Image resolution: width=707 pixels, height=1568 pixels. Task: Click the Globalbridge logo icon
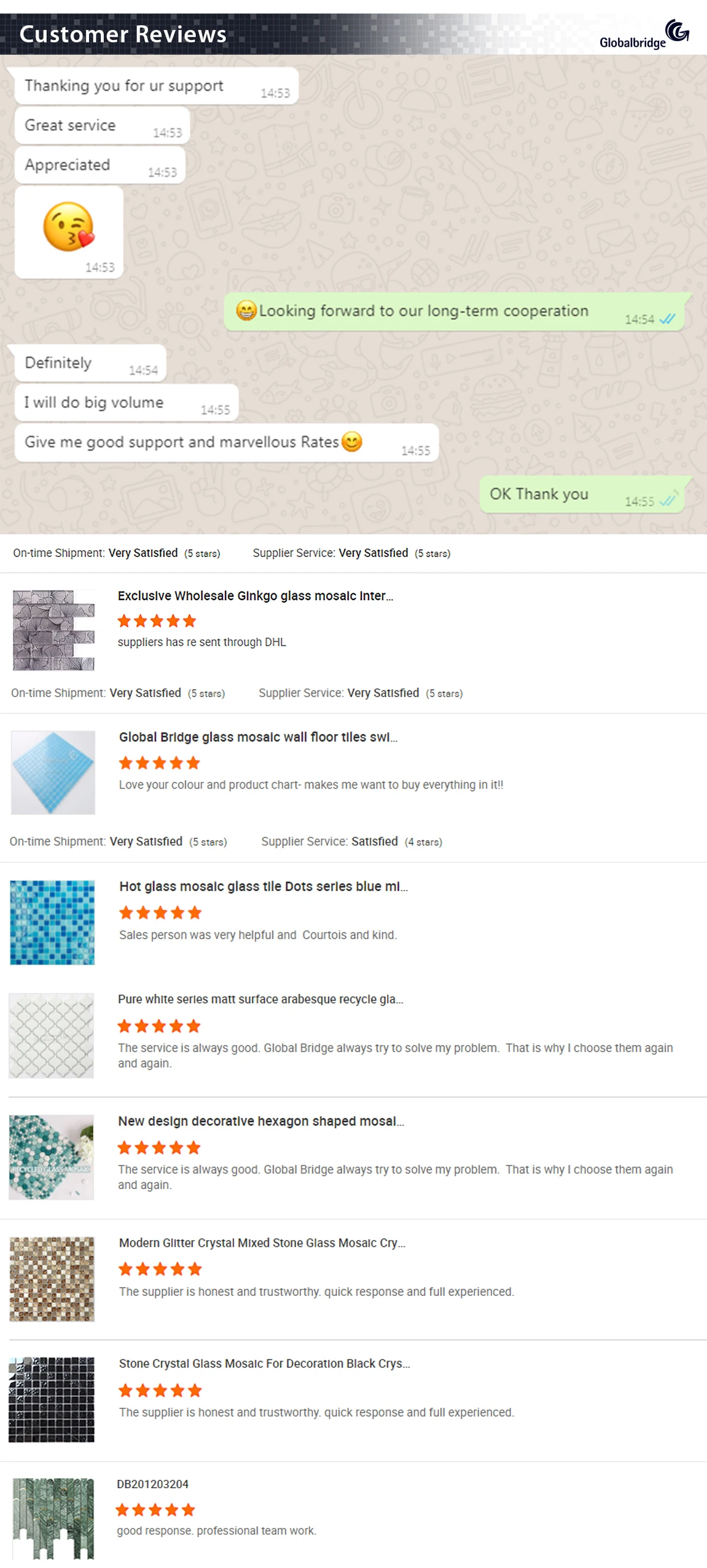click(x=677, y=30)
